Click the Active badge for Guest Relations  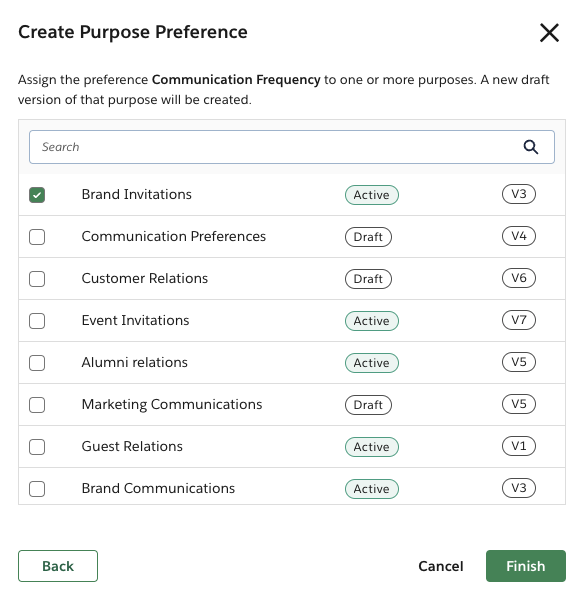tap(371, 447)
